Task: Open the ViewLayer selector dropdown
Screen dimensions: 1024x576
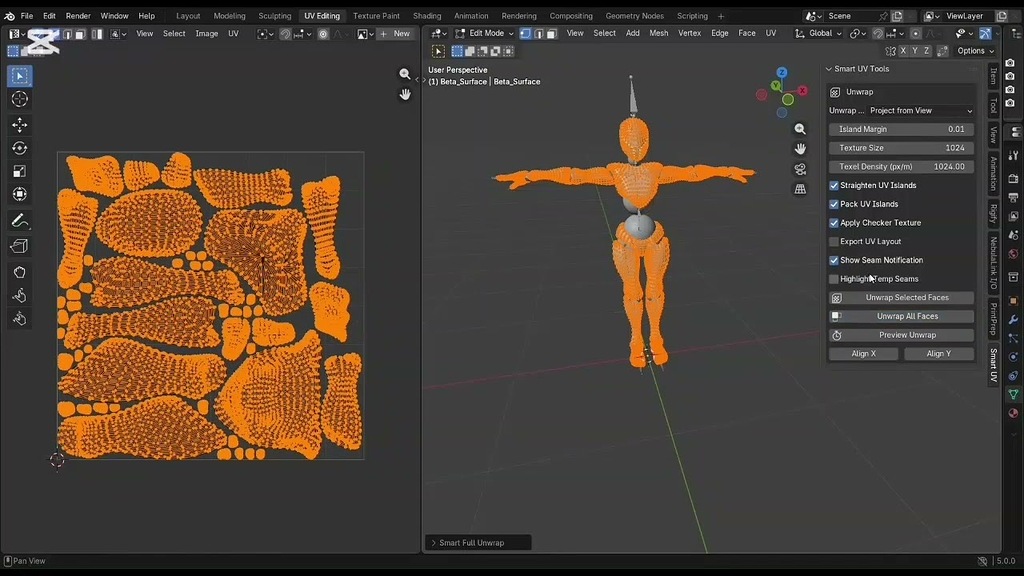Action: point(930,16)
